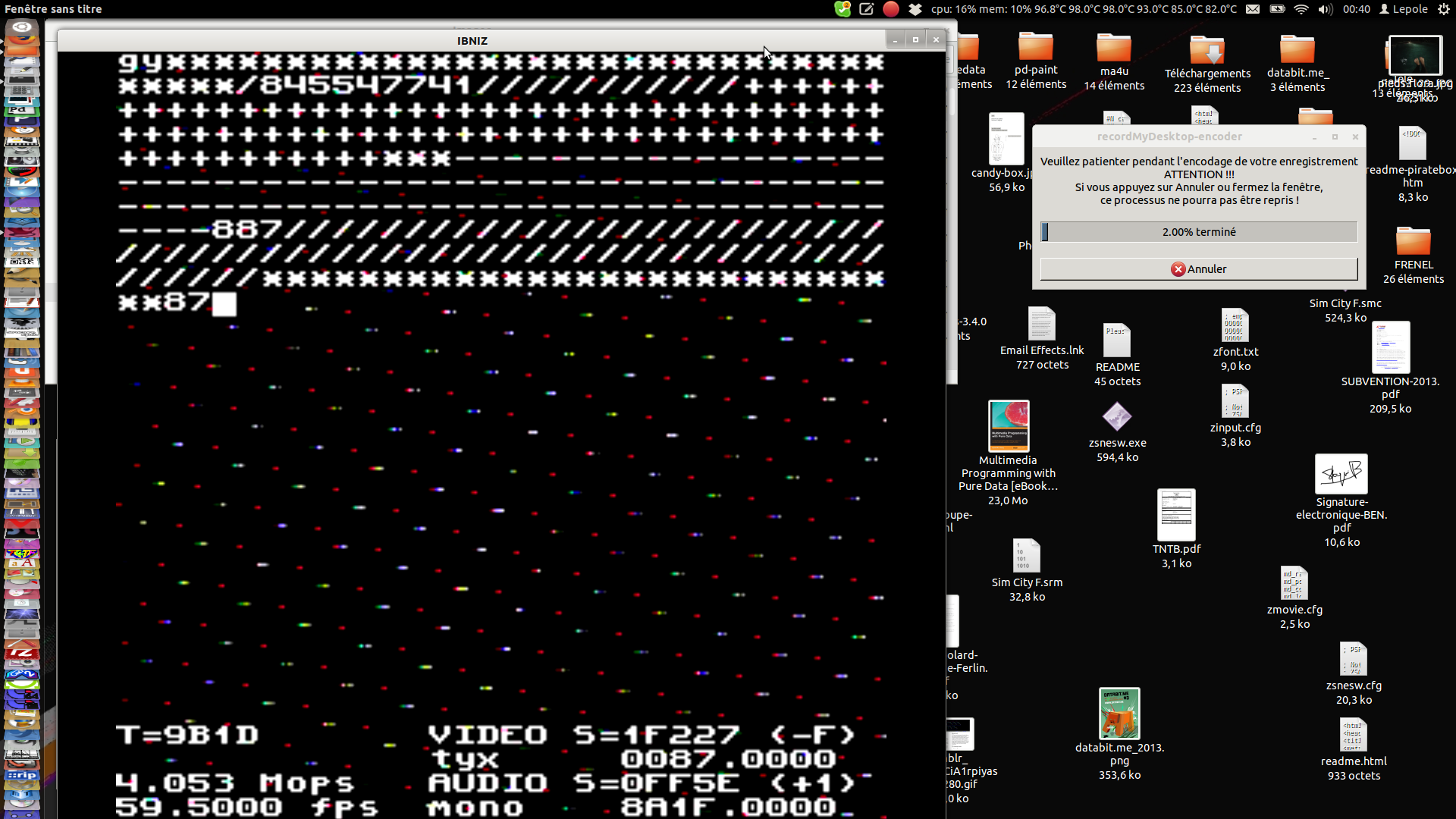Open the Wi-Fi network indicator menu
Viewport: 1456px width, 819px height.
tap(1301, 9)
